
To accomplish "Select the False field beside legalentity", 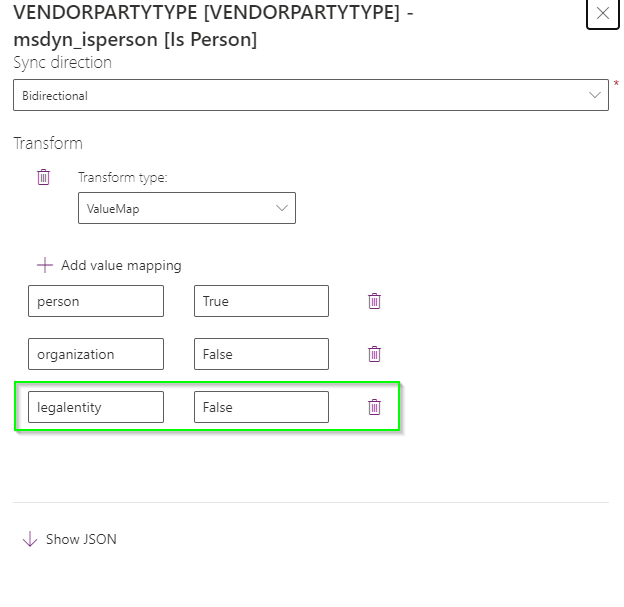I will (x=261, y=407).
